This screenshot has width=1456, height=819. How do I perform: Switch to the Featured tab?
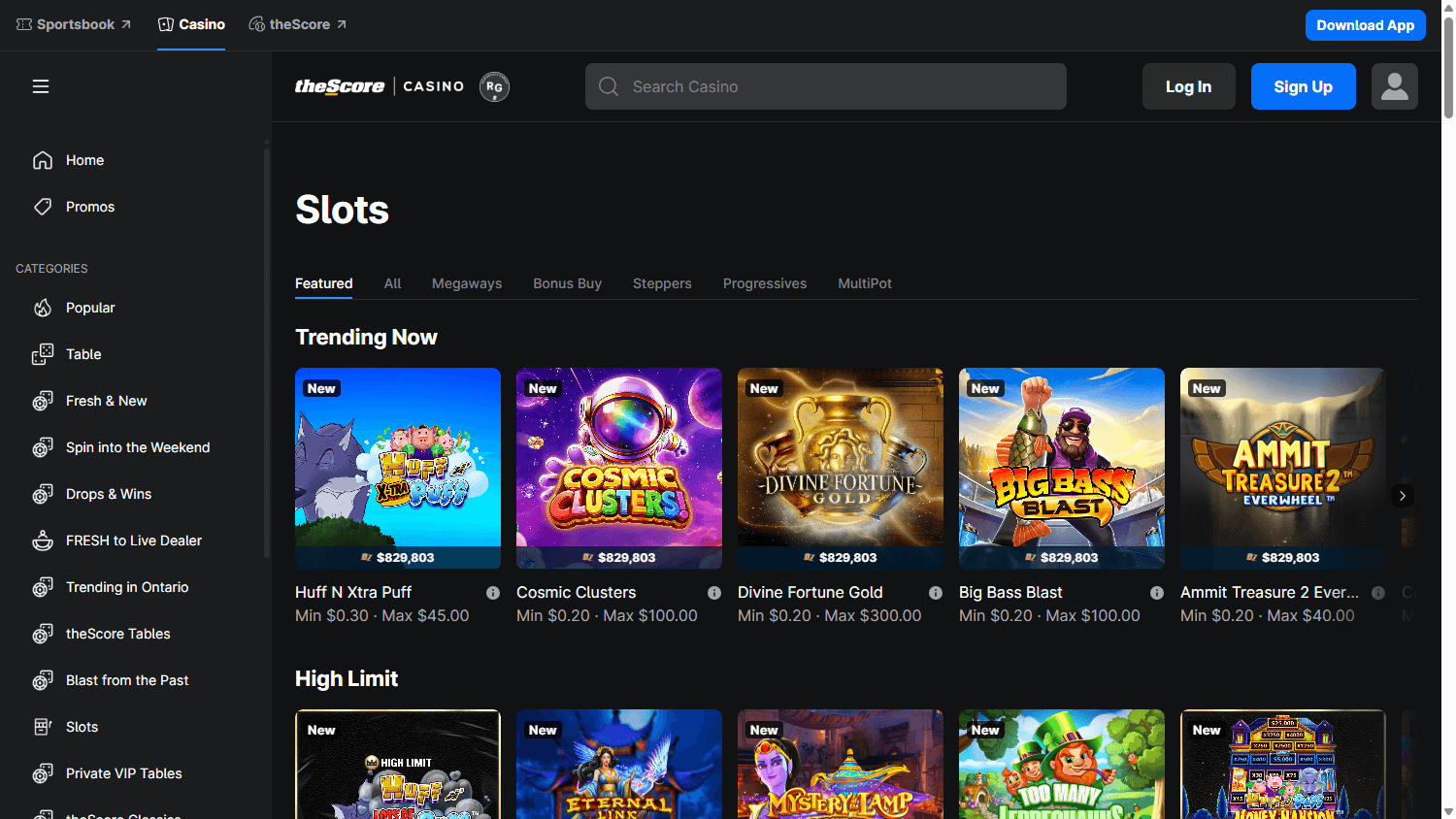coord(324,283)
